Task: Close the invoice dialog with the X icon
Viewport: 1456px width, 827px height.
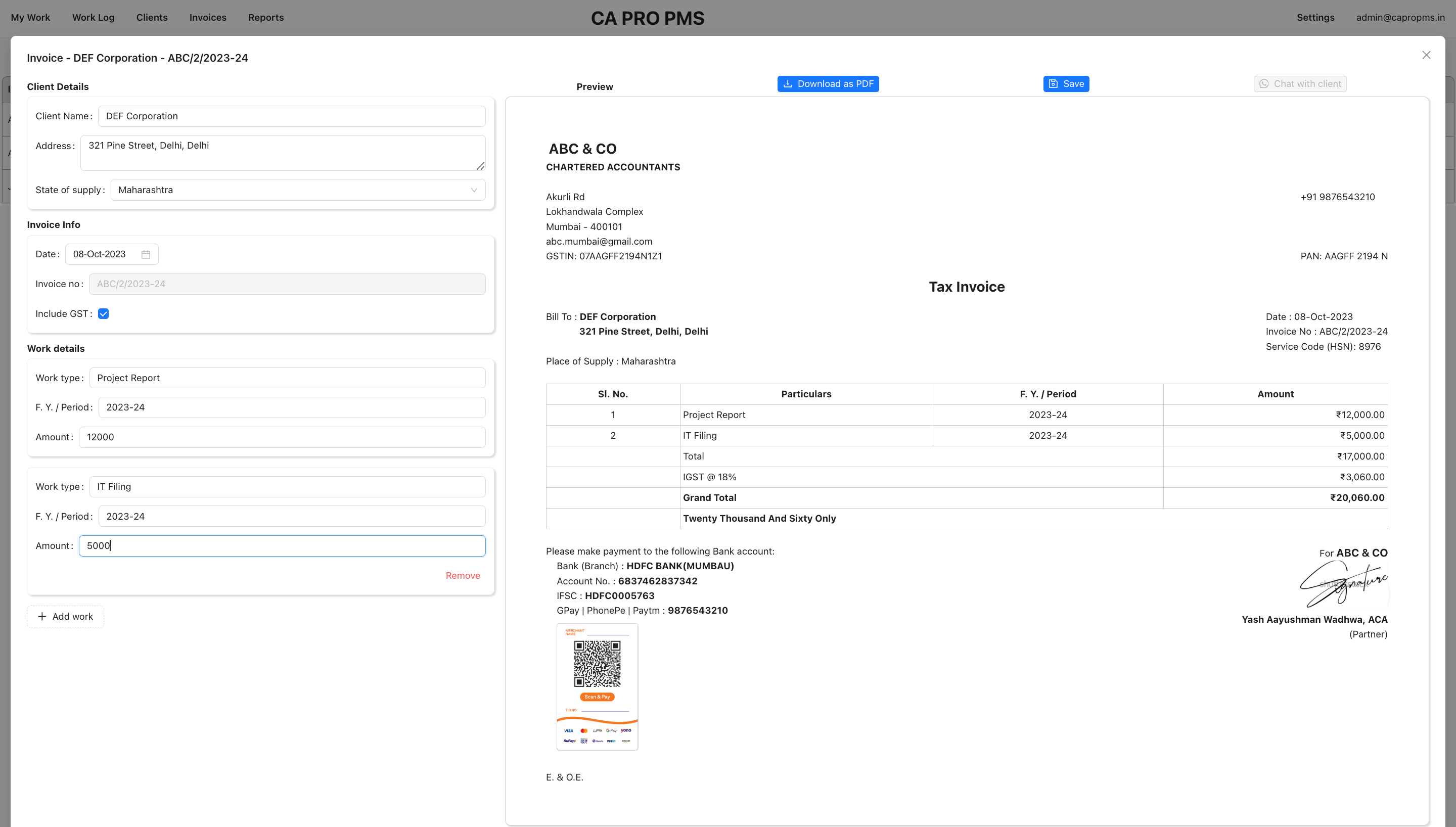Action: [1426, 55]
